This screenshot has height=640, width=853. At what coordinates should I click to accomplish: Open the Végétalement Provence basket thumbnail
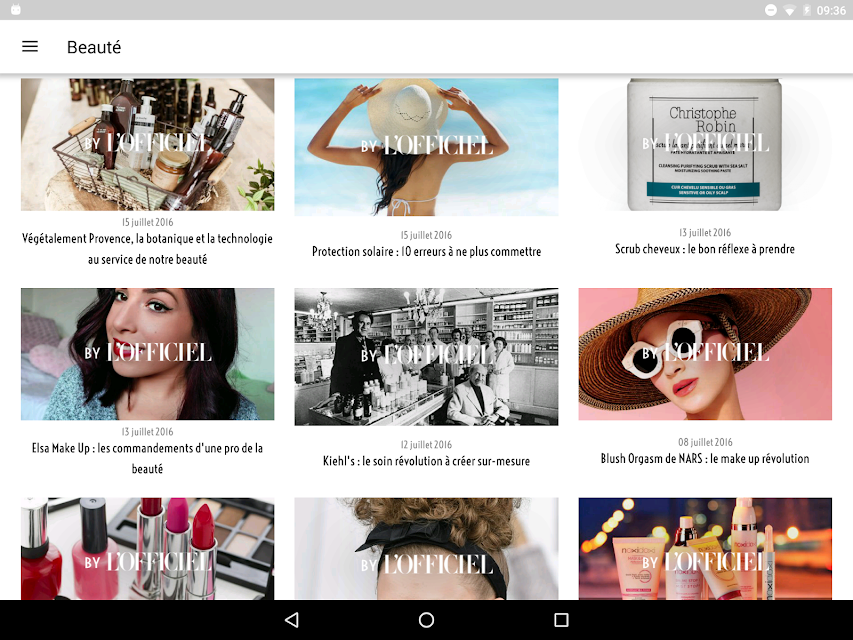tap(147, 144)
